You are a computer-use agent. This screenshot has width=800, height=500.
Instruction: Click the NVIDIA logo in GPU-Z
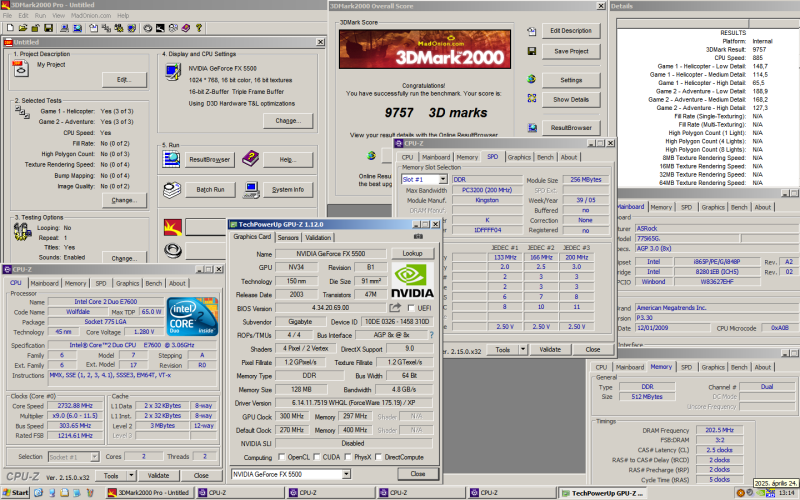[x=412, y=280]
